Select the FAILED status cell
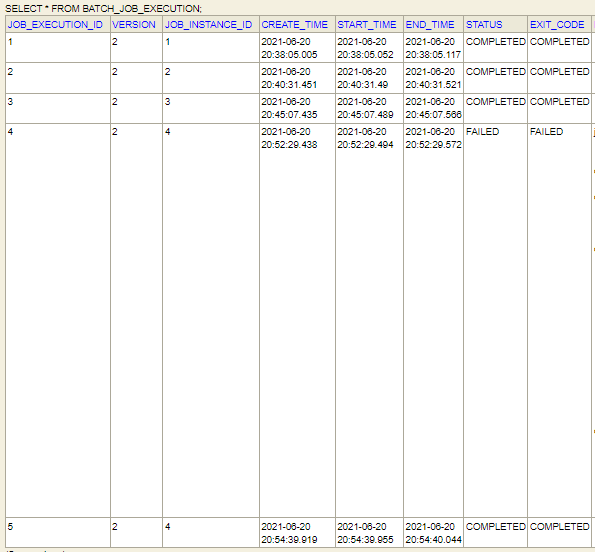 point(496,320)
